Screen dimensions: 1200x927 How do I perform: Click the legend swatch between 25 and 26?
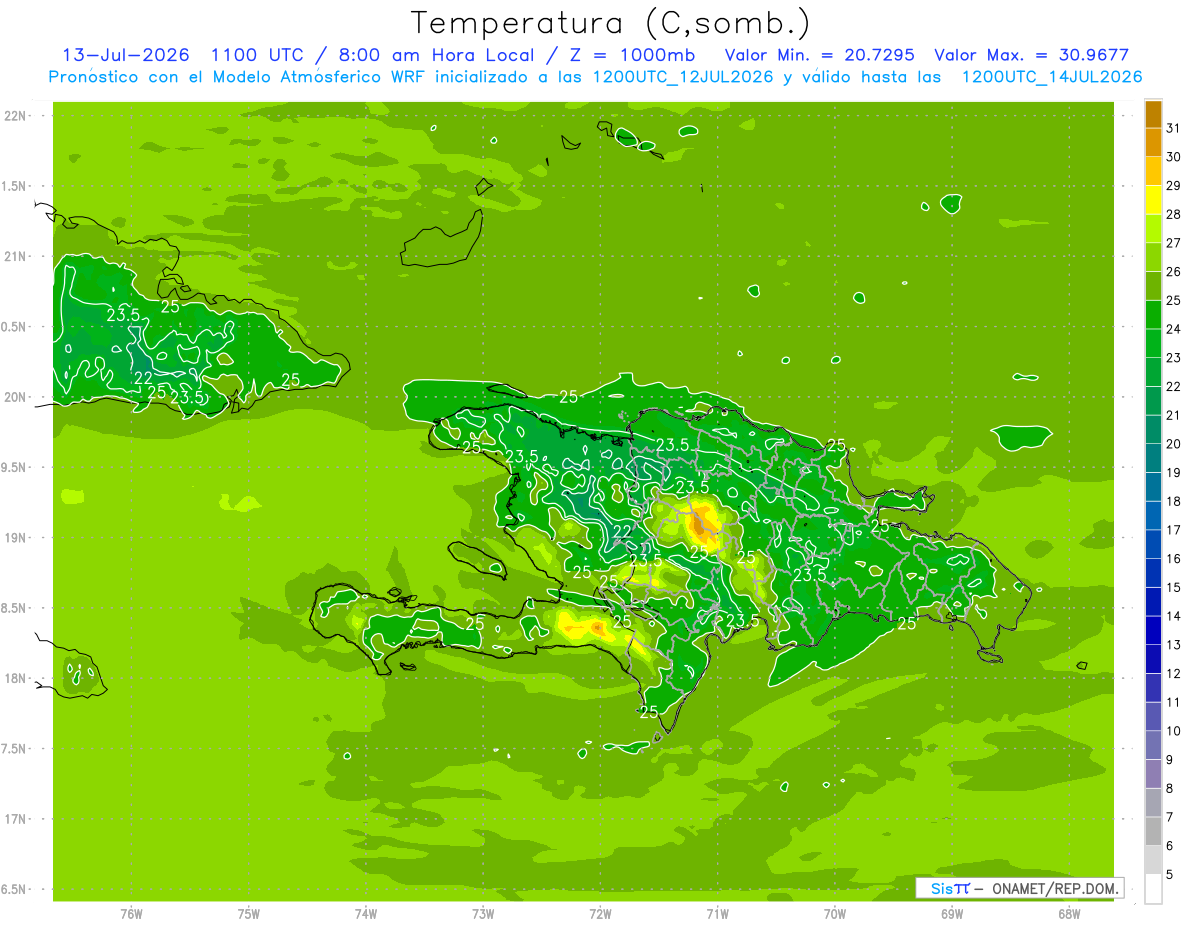pos(1153,287)
